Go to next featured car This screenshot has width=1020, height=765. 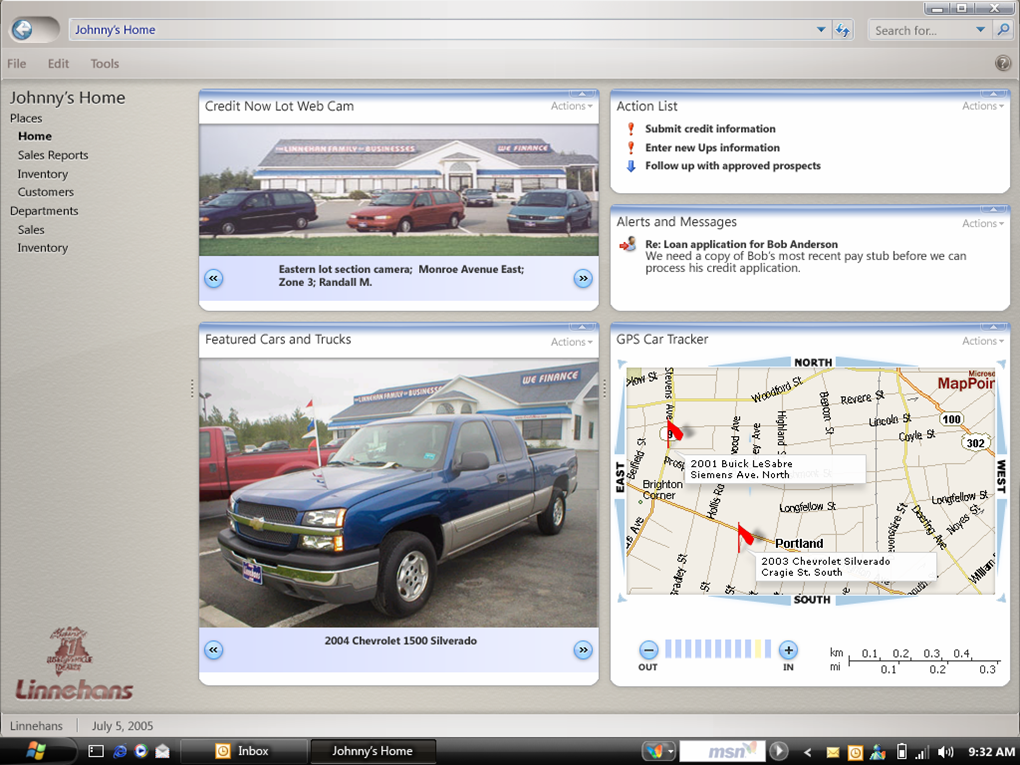point(583,650)
